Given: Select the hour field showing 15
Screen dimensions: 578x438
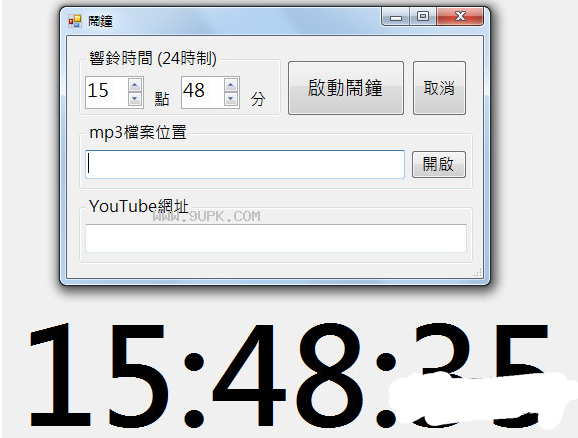Looking at the screenshot, I should pyautogui.click(x=107, y=92).
